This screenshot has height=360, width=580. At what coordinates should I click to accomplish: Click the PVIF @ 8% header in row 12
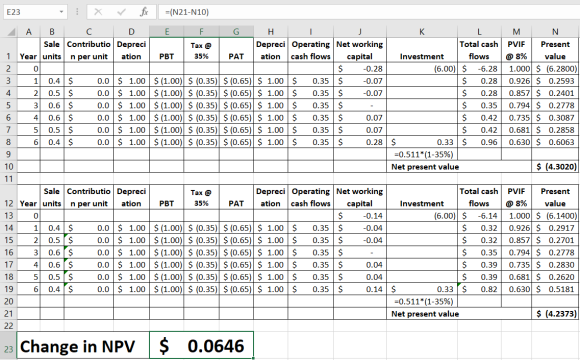pyautogui.click(x=516, y=197)
